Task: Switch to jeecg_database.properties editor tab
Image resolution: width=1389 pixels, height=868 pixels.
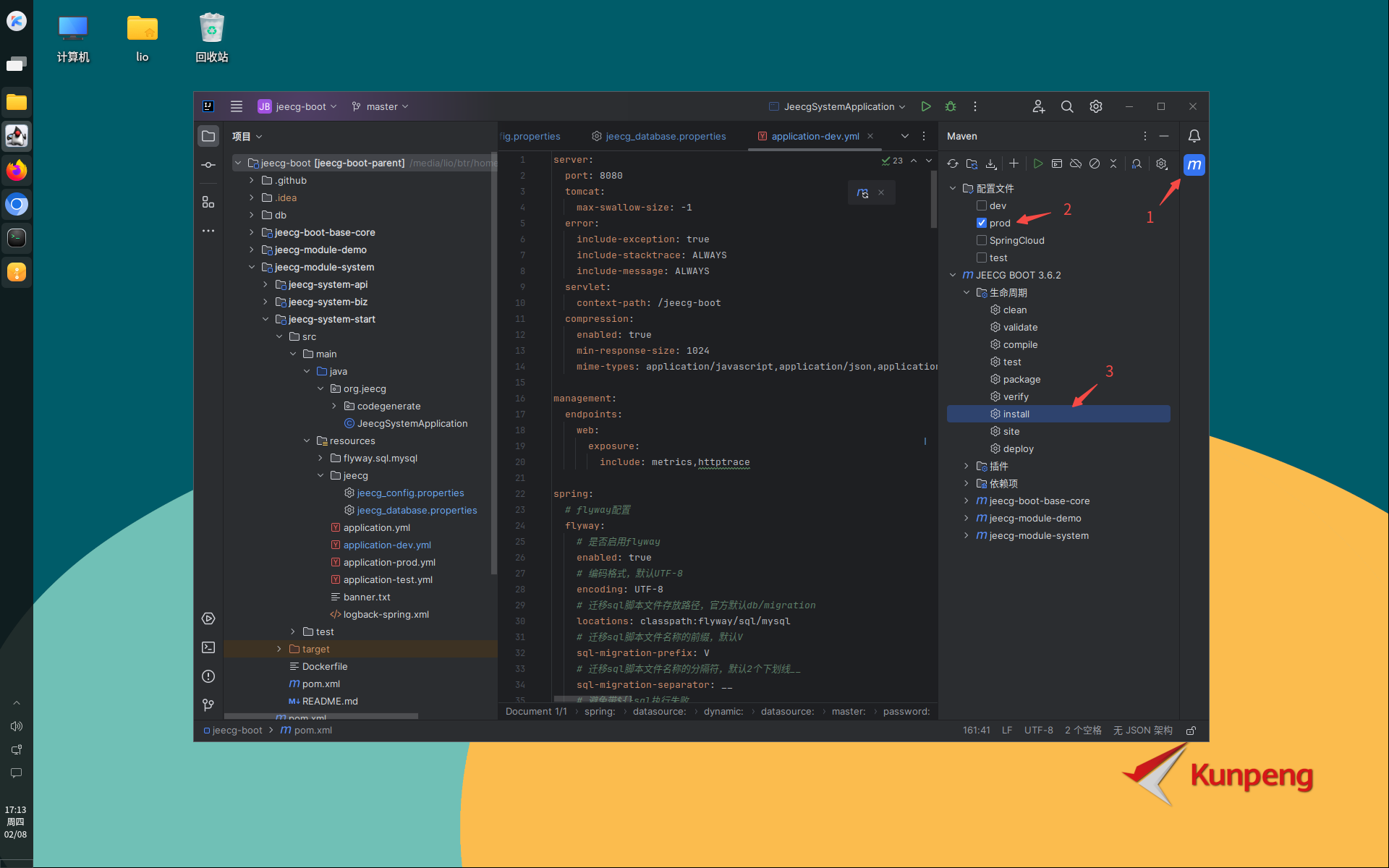Action: click(659, 136)
